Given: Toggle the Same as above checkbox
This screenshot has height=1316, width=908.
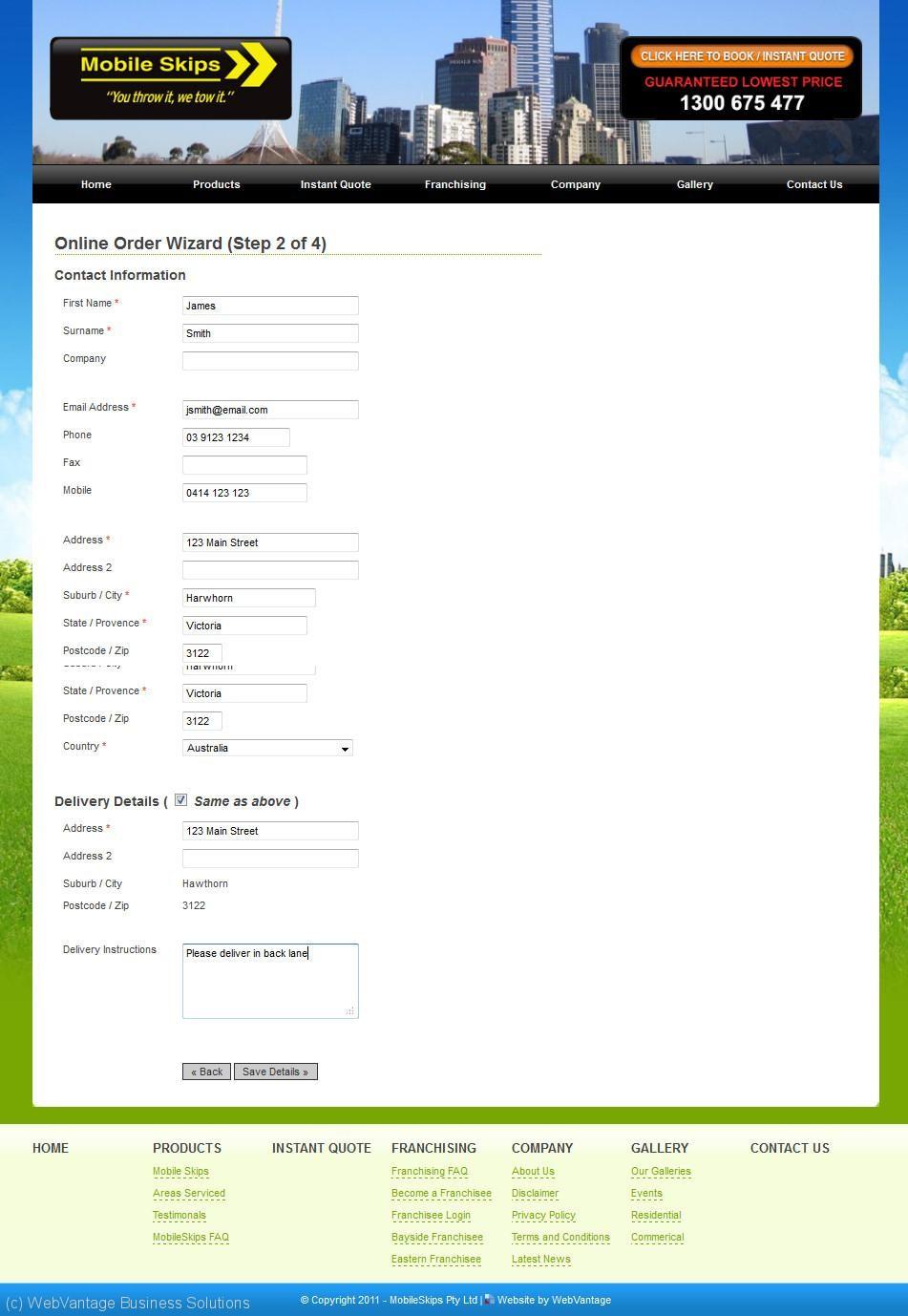Looking at the screenshot, I should point(180,800).
